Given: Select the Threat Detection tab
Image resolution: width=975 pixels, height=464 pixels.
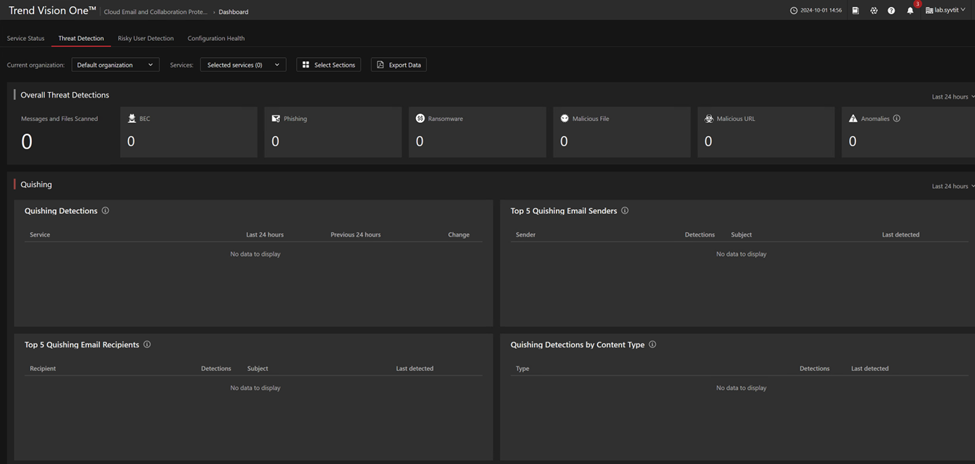Looking at the screenshot, I should 81,38.
